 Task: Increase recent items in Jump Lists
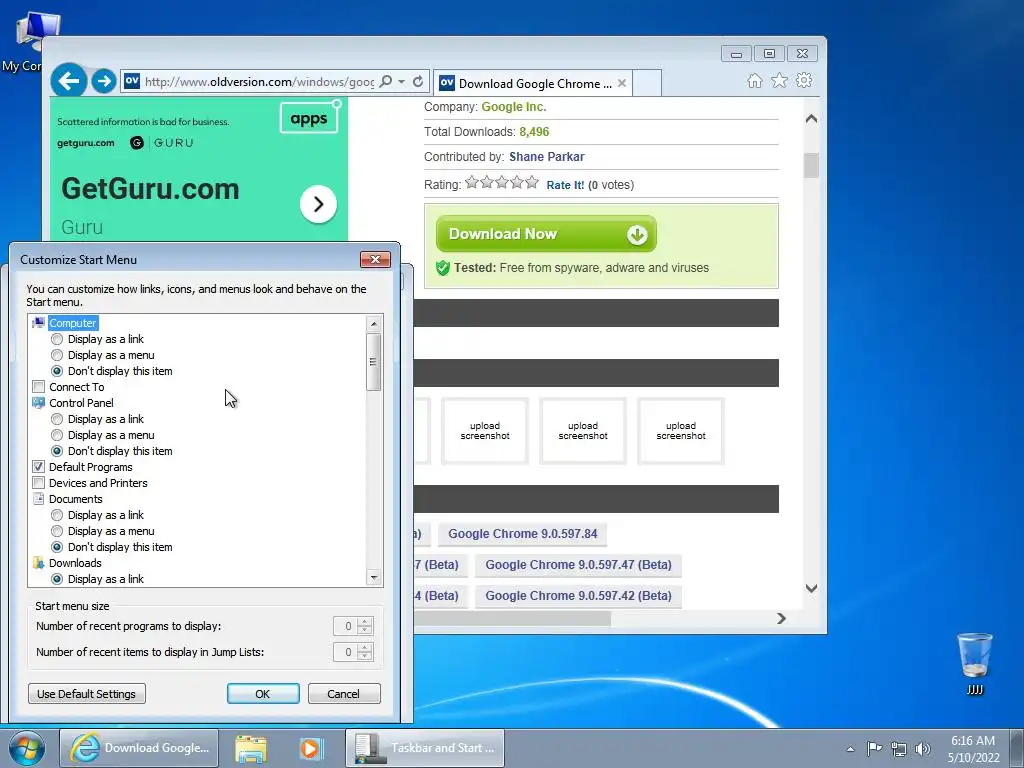(x=365, y=648)
